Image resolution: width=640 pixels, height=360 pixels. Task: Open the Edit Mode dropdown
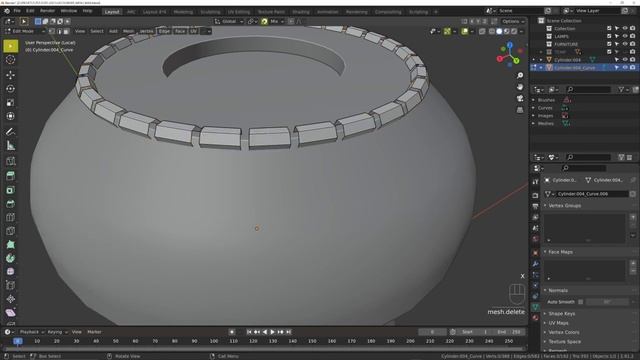(x=25, y=31)
